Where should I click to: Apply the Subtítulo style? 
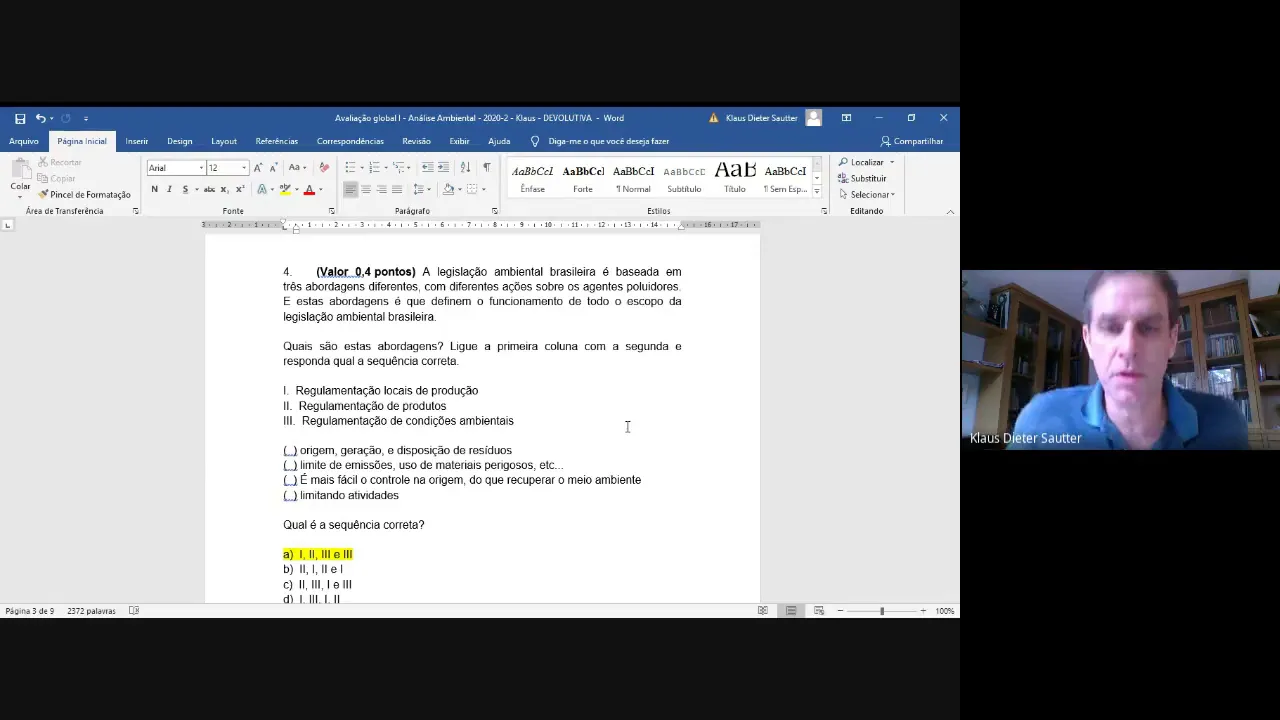click(684, 177)
